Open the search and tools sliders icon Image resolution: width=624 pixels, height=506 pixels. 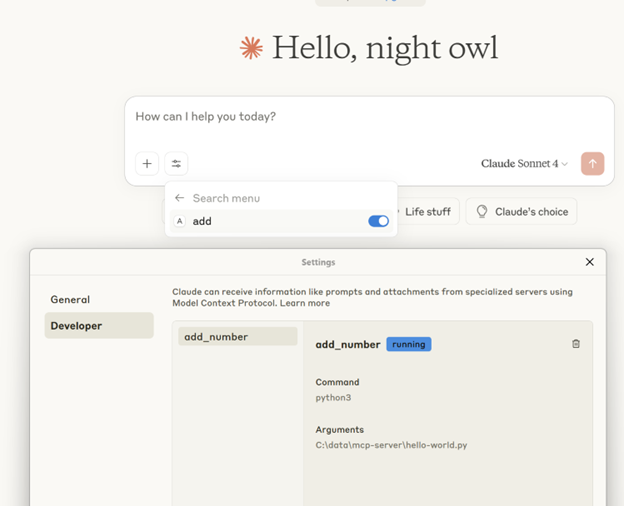[176, 164]
